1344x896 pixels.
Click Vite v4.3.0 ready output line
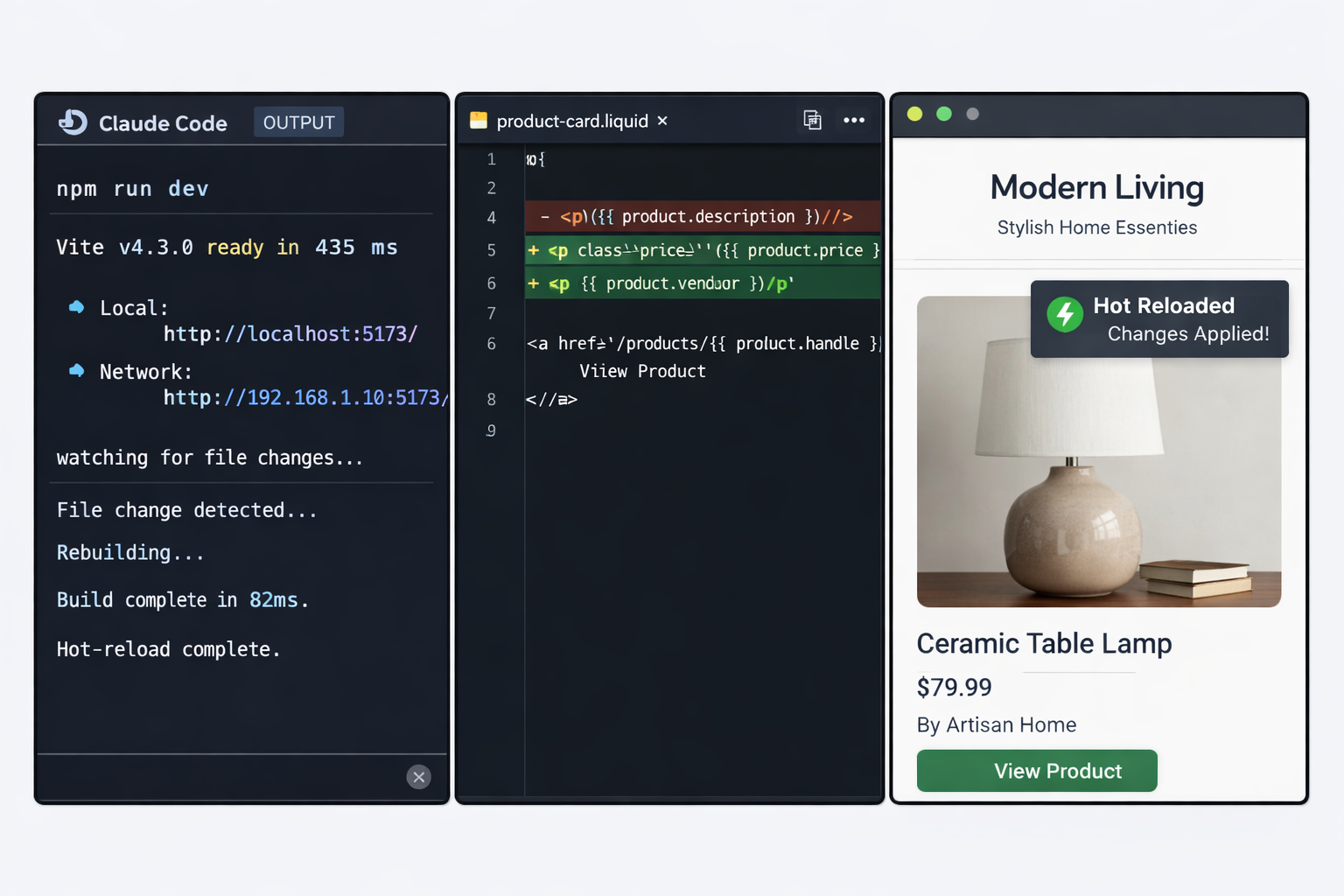[227, 248]
